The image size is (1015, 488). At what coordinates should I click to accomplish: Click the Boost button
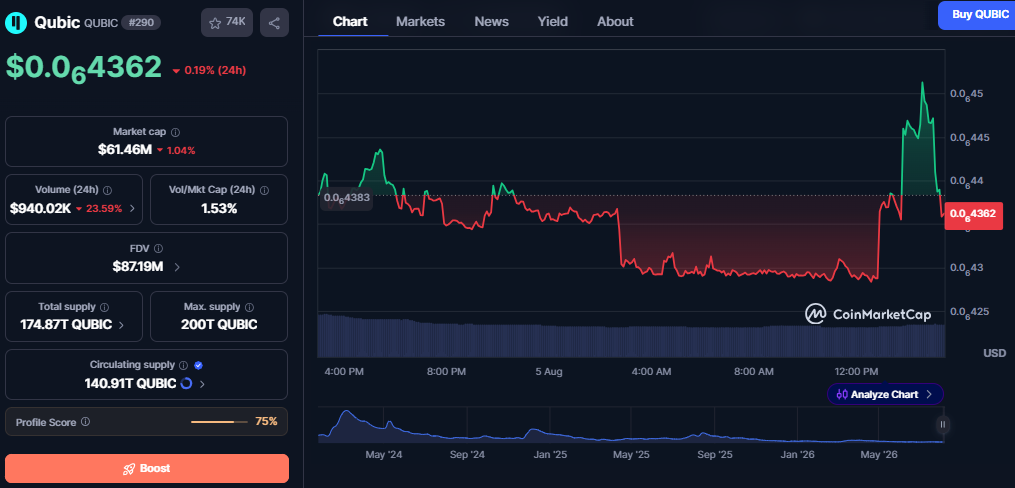(147, 469)
